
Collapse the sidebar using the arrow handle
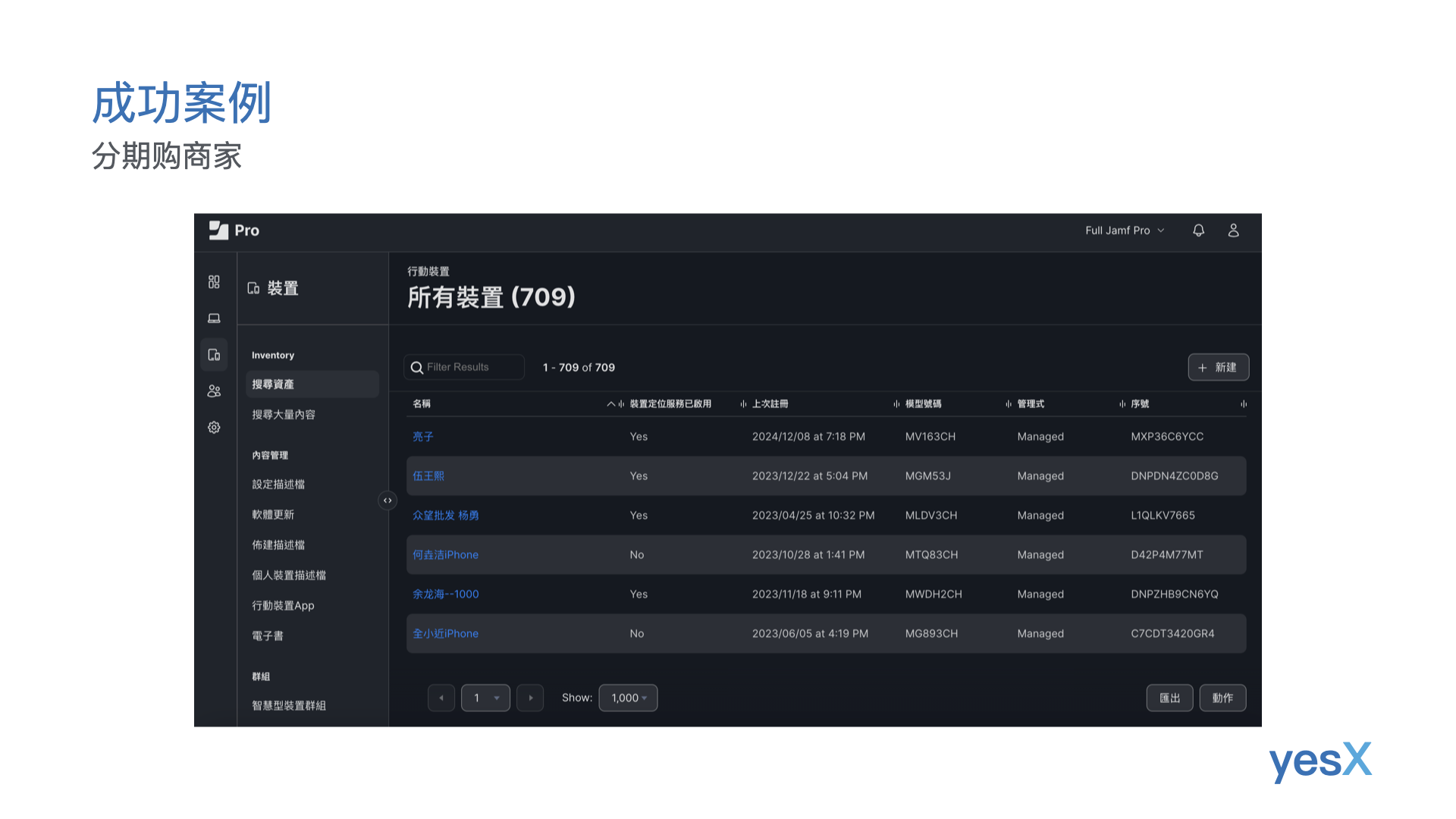[388, 500]
